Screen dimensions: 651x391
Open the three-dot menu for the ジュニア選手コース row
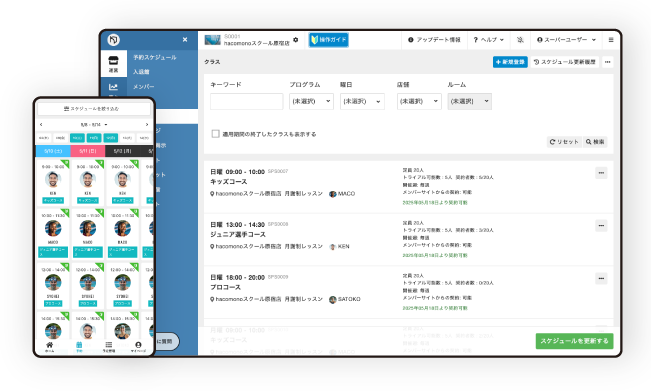pos(601,225)
